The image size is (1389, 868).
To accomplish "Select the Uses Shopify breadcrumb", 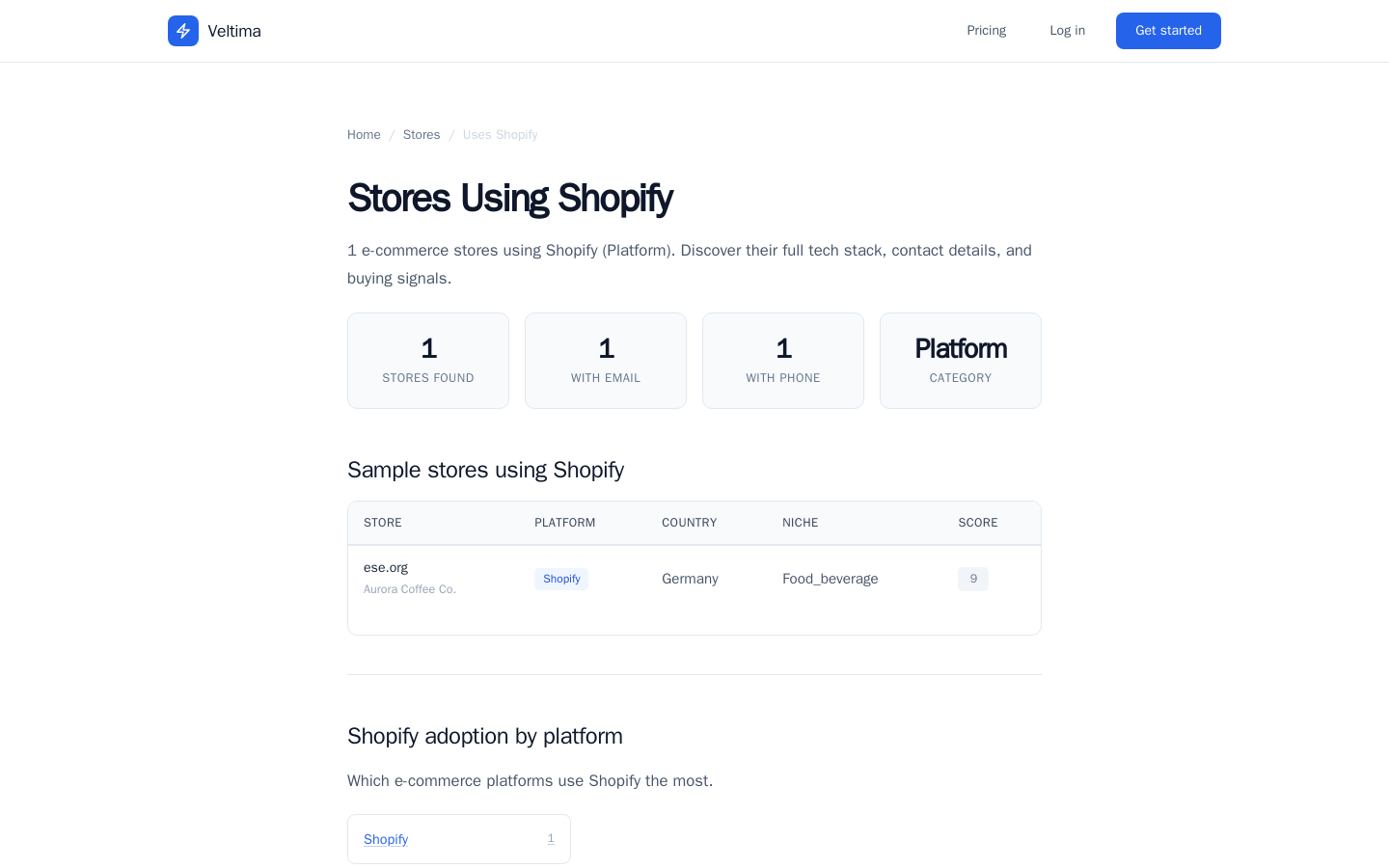I will coord(501,135).
